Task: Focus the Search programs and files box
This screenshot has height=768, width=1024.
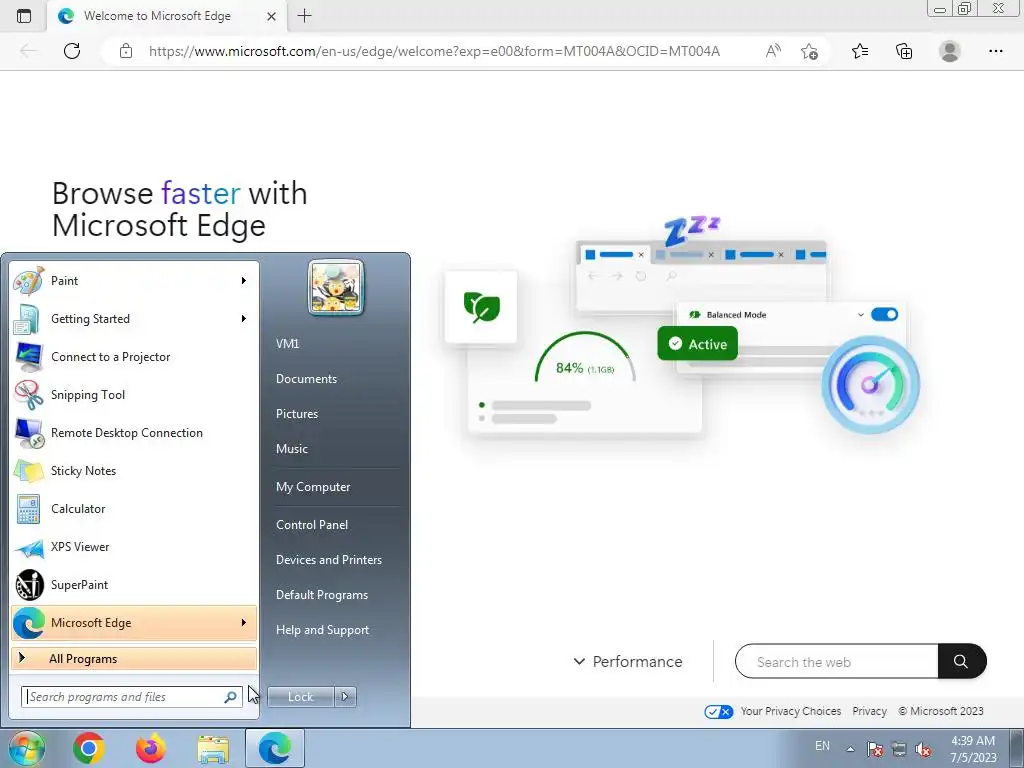Action: 131,697
